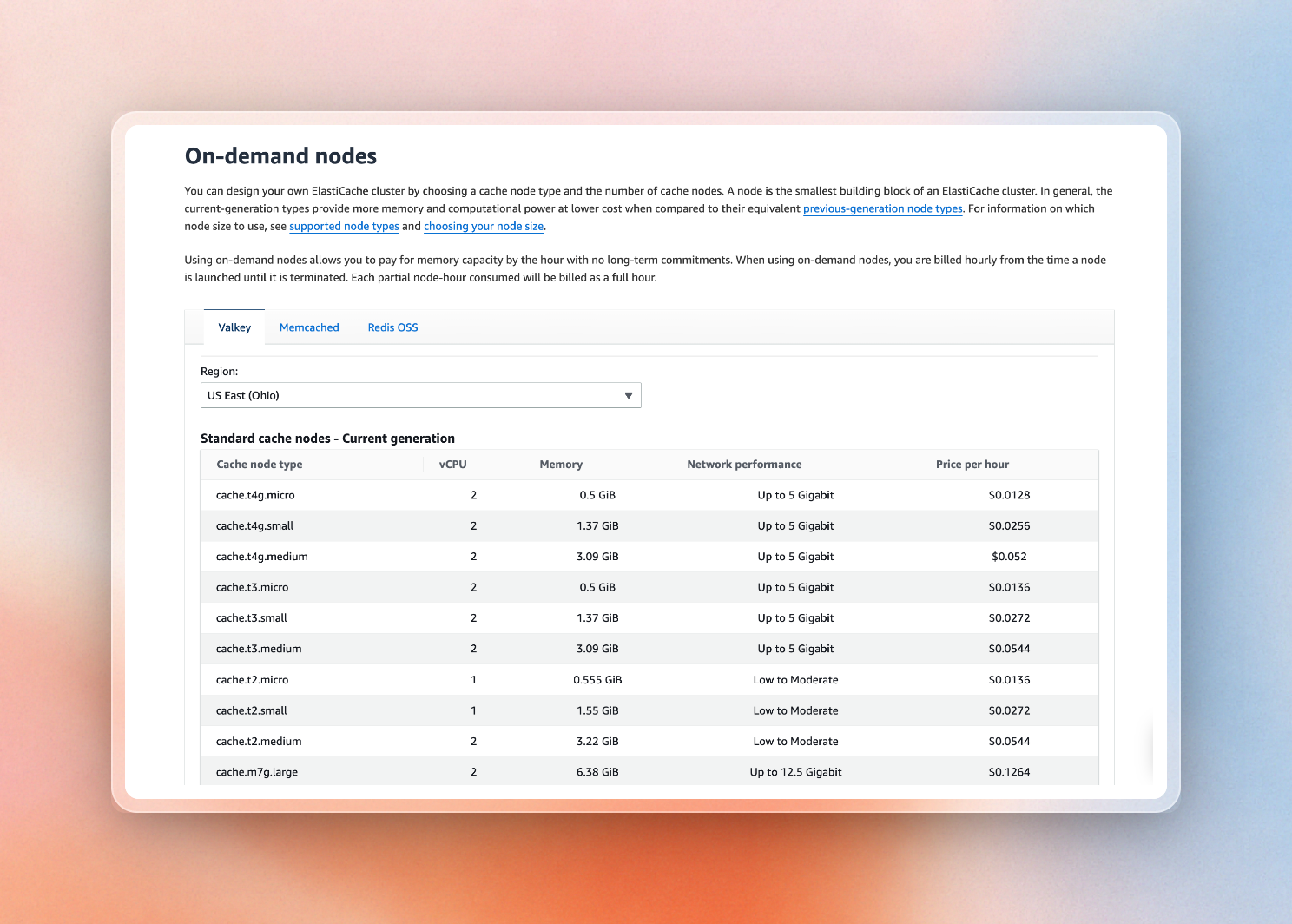The height and width of the screenshot is (924, 1292).
Task: Expand the Region dropdown showing US East (Ohio)
Action: 421,395
